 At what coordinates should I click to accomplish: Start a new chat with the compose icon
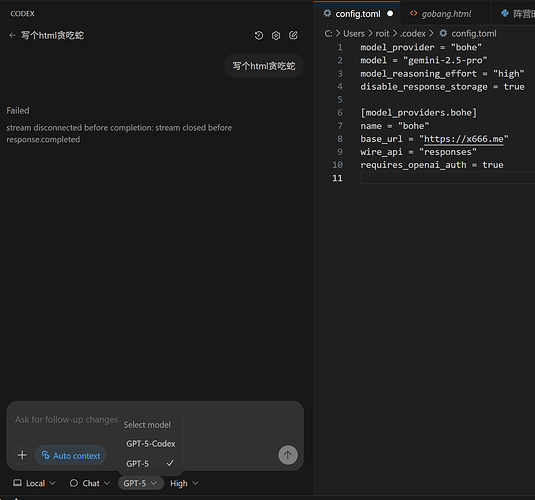pos(293,35)
